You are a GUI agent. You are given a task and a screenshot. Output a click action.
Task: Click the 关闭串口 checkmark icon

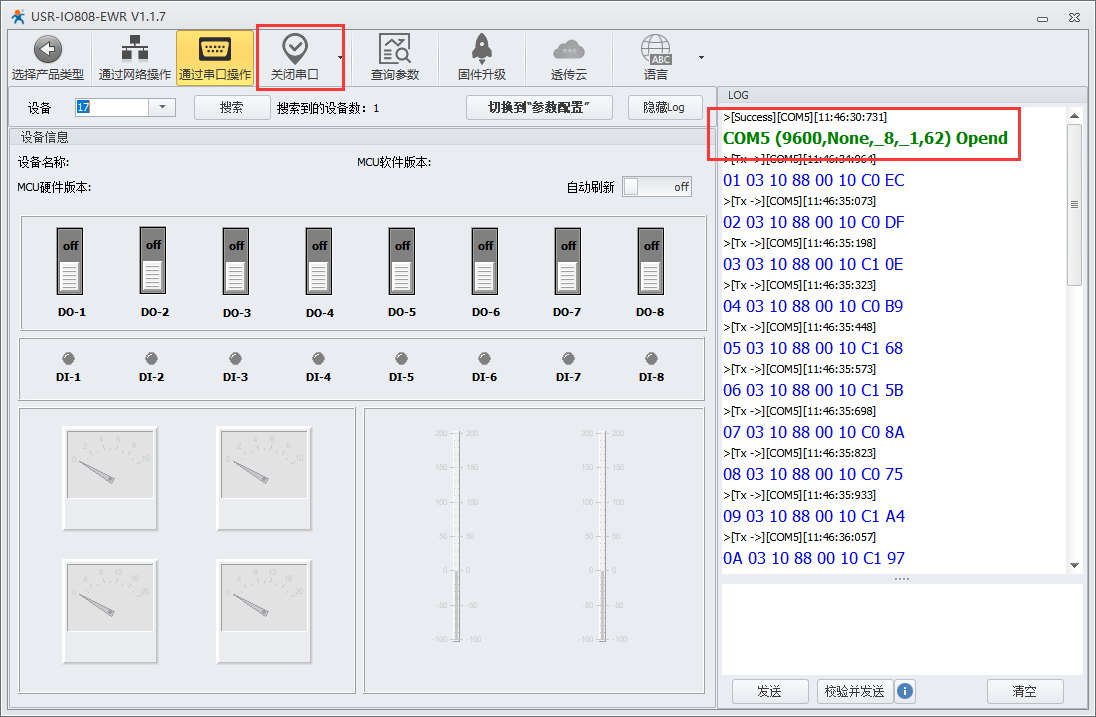[x=295, y=48]
